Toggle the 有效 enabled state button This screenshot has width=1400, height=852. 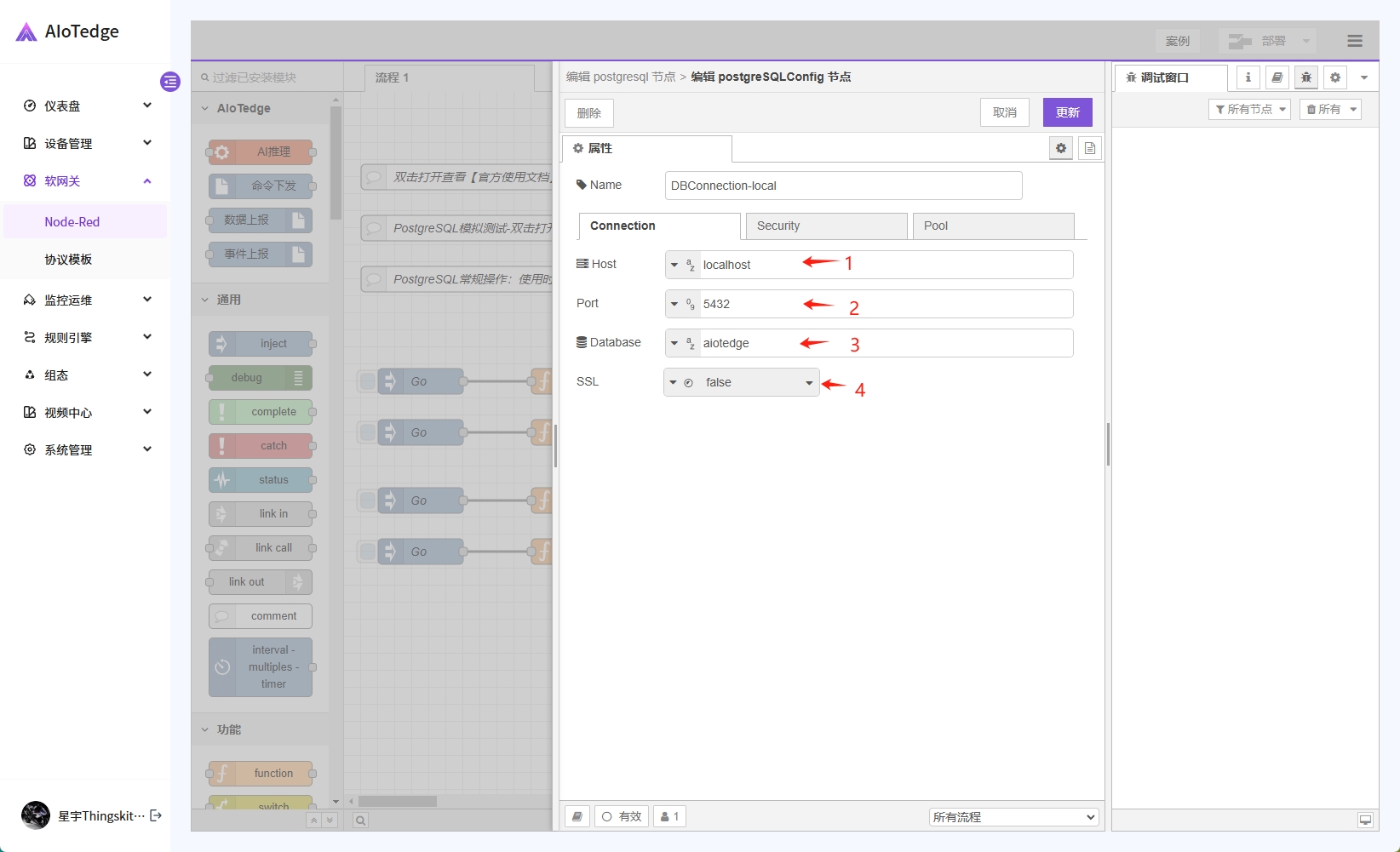[x=621, y=816]
